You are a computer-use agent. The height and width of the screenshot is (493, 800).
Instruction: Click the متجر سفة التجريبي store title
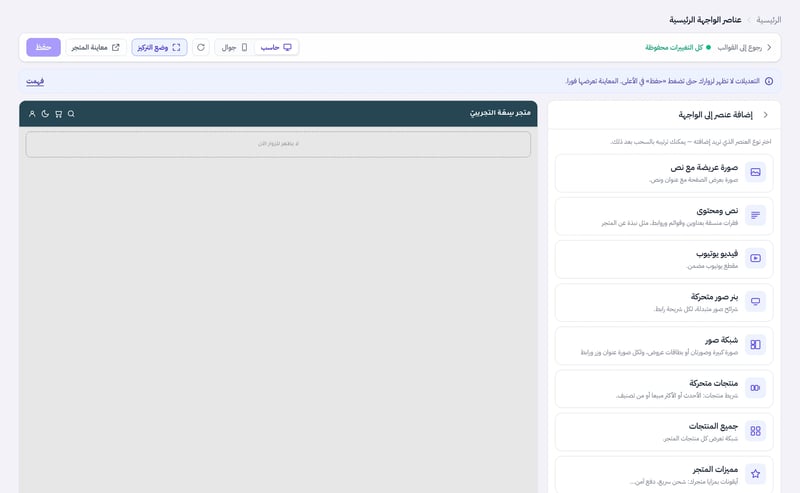[500, 112]
